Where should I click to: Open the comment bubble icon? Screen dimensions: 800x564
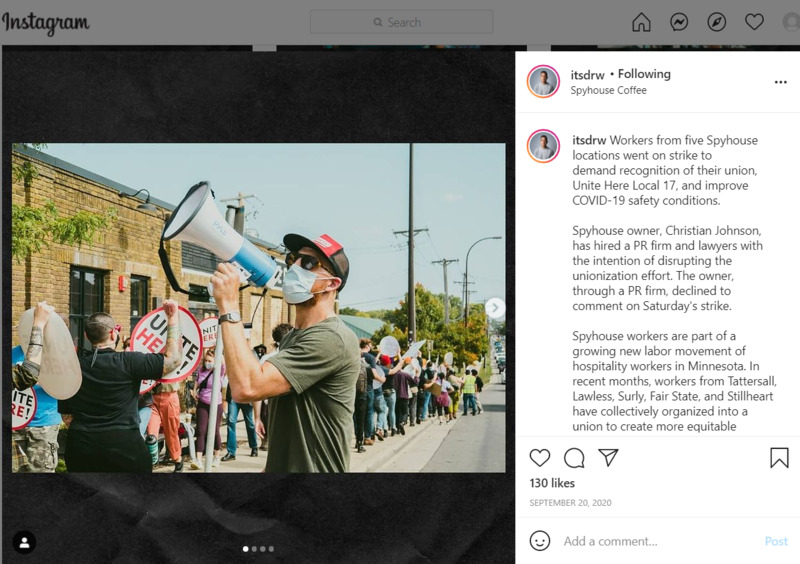pyautogui.click(x=574, y=458)
